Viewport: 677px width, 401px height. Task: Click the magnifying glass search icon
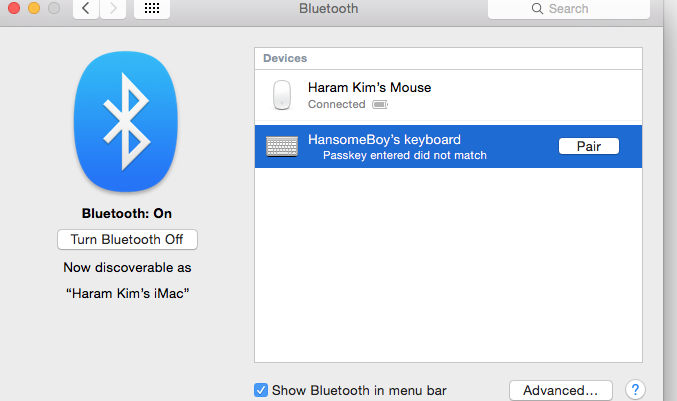pos(537,9)
